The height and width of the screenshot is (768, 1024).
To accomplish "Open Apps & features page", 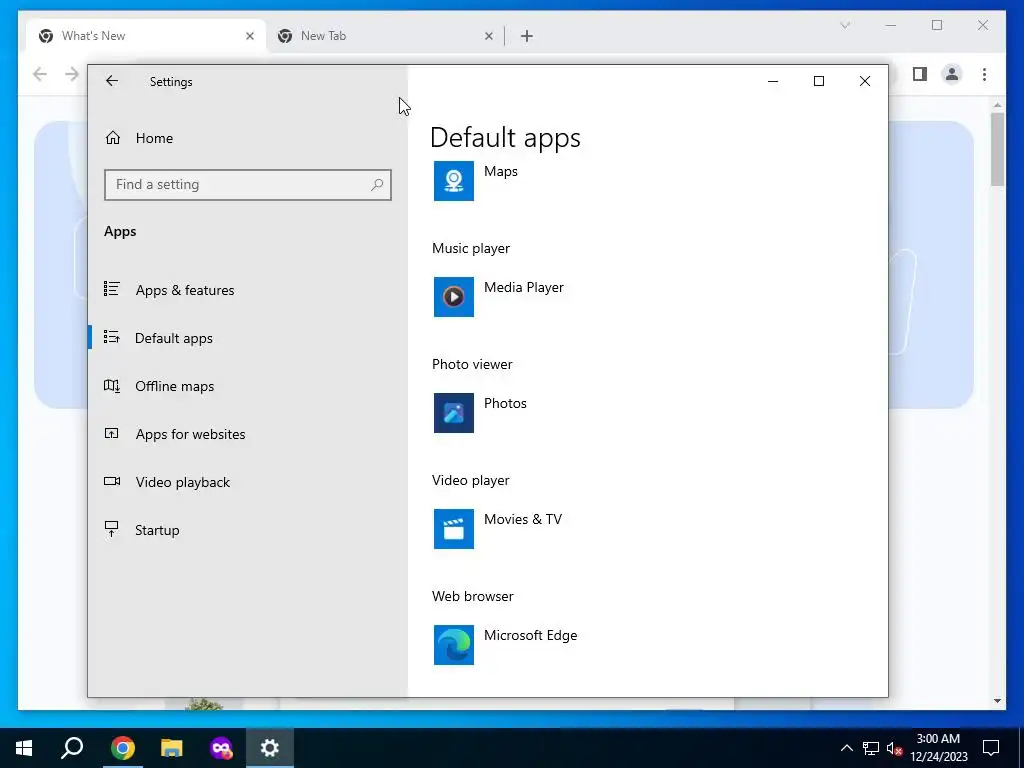I will coord(185,290).
